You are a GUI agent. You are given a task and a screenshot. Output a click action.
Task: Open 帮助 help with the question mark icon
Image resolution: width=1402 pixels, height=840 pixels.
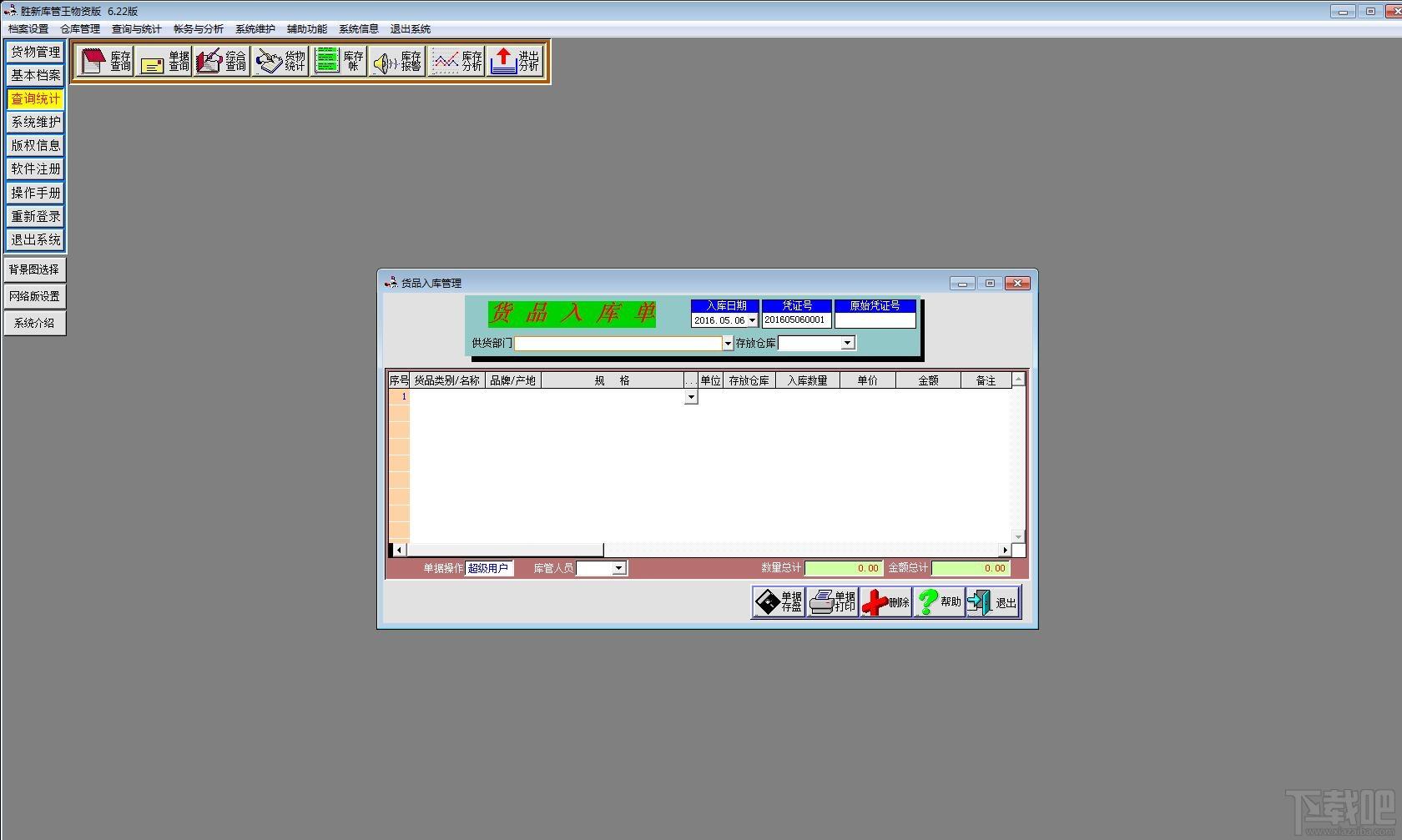(939, 602)
